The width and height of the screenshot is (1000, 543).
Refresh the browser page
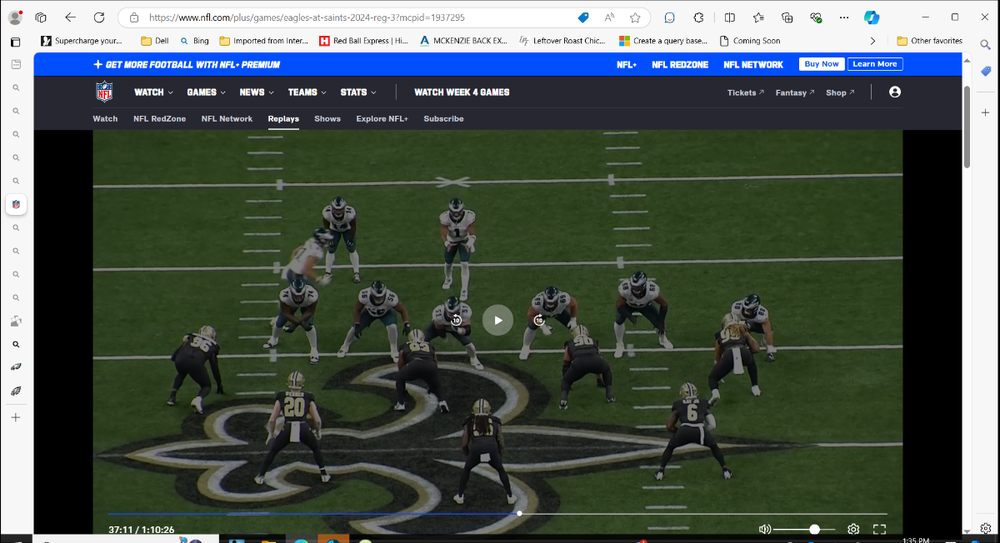99,17
